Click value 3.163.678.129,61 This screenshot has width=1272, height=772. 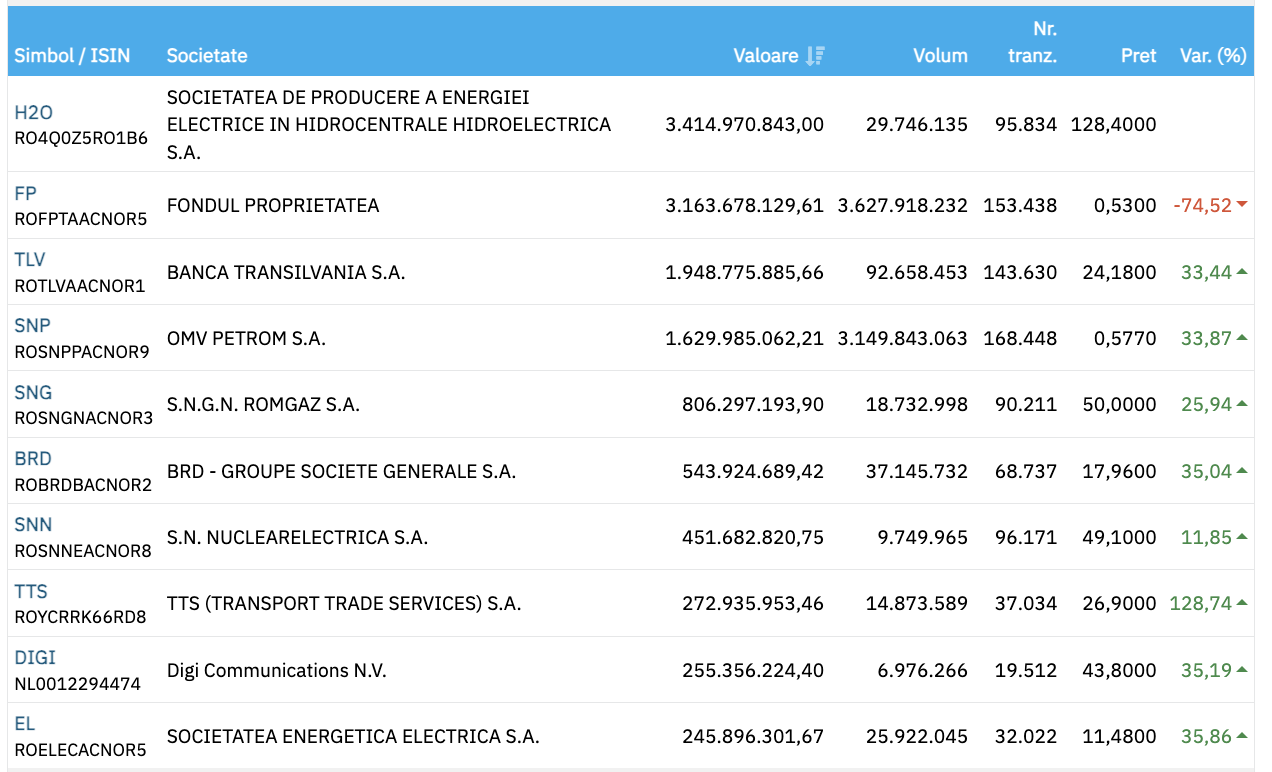point(745,205)
